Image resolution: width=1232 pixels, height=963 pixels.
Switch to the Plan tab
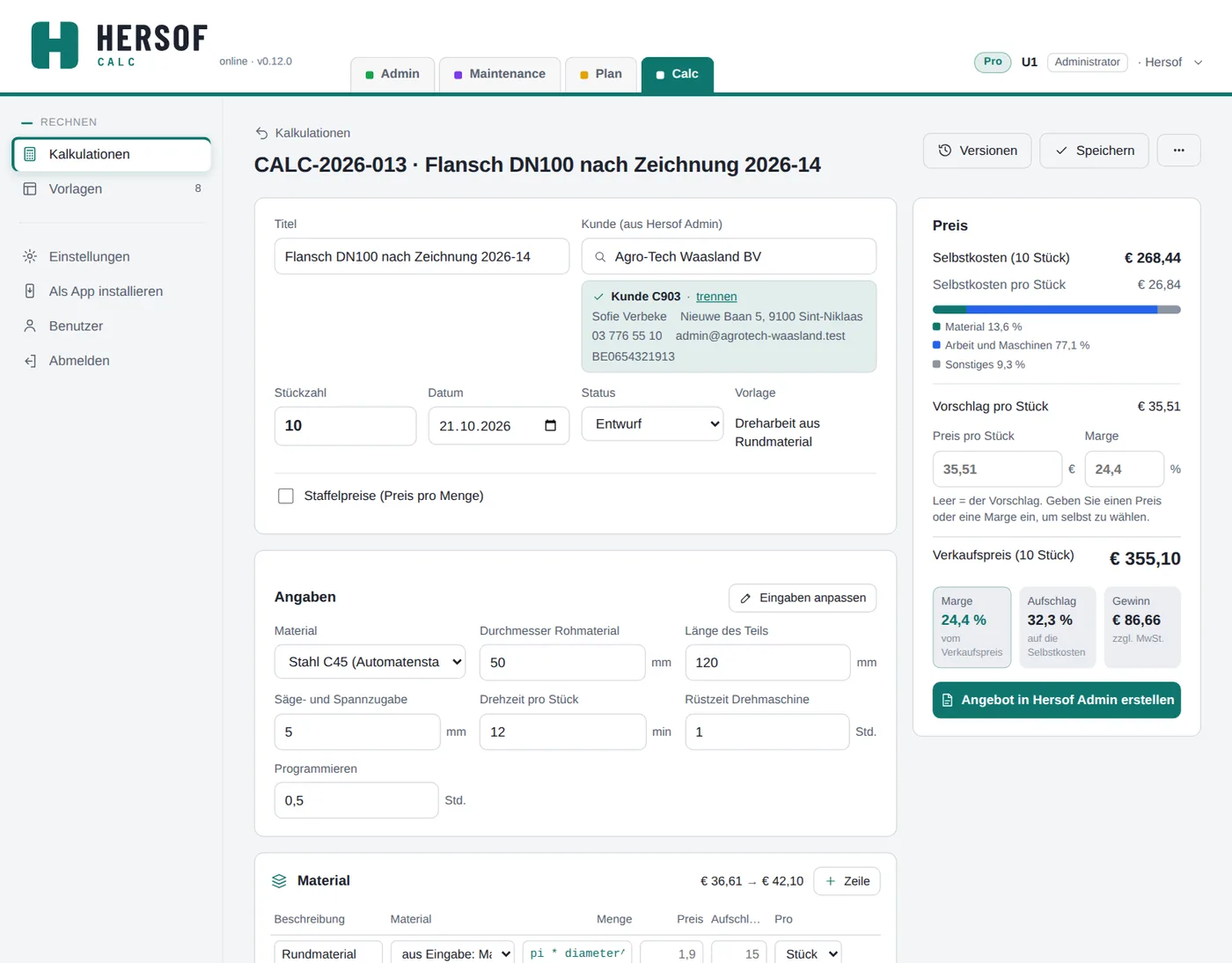coord(601,74)
